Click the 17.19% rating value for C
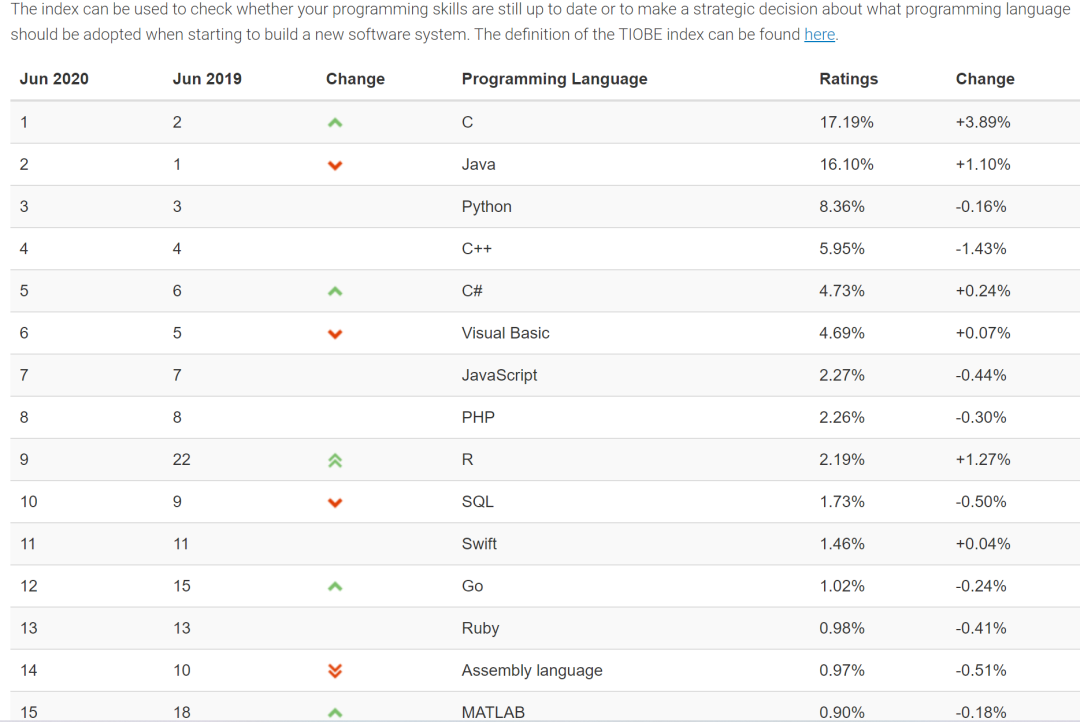The height and width of the screenshot is (722, 1080). [x=846, y=122]
